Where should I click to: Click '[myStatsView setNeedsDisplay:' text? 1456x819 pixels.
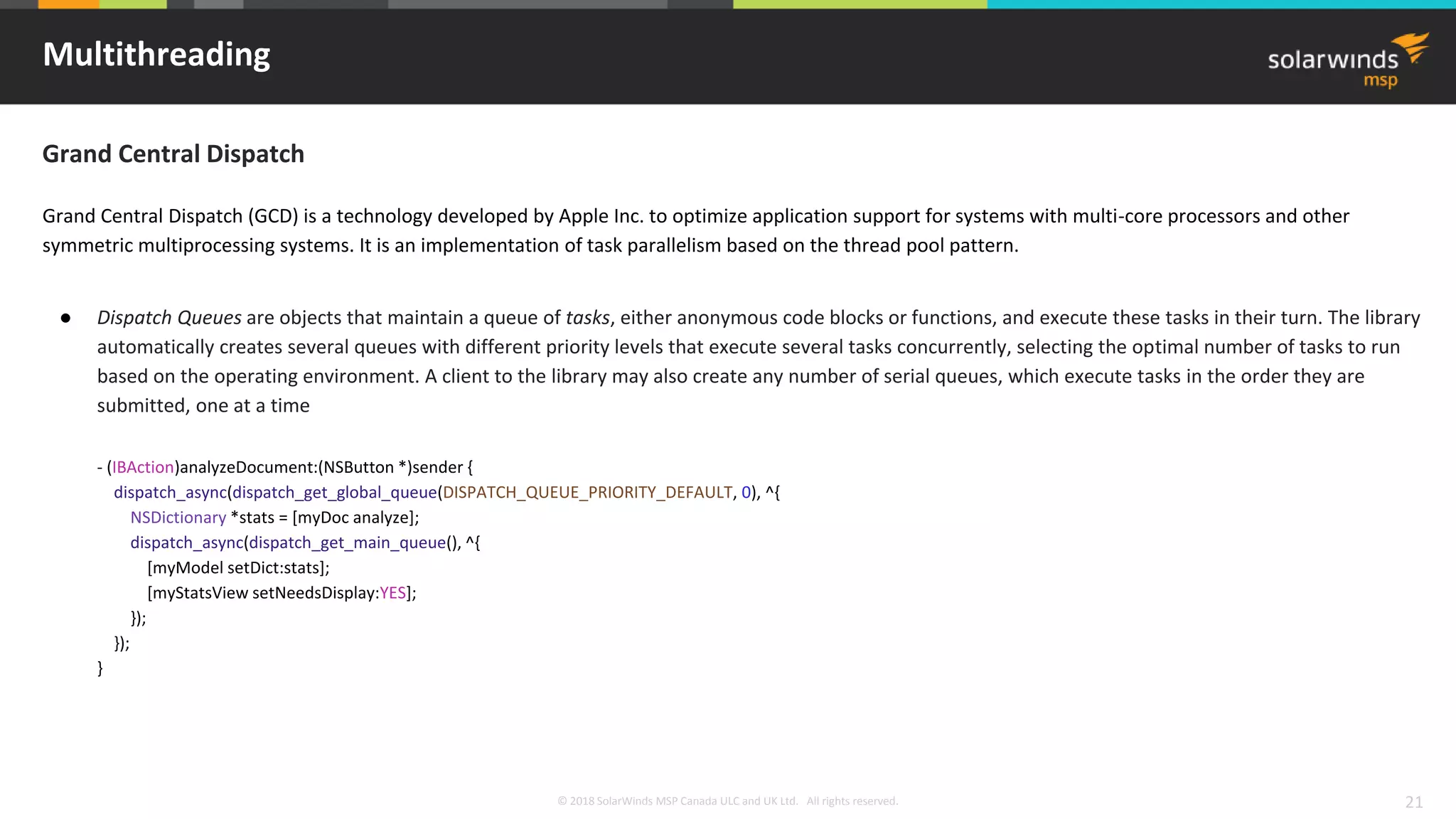tap(263, 593)
